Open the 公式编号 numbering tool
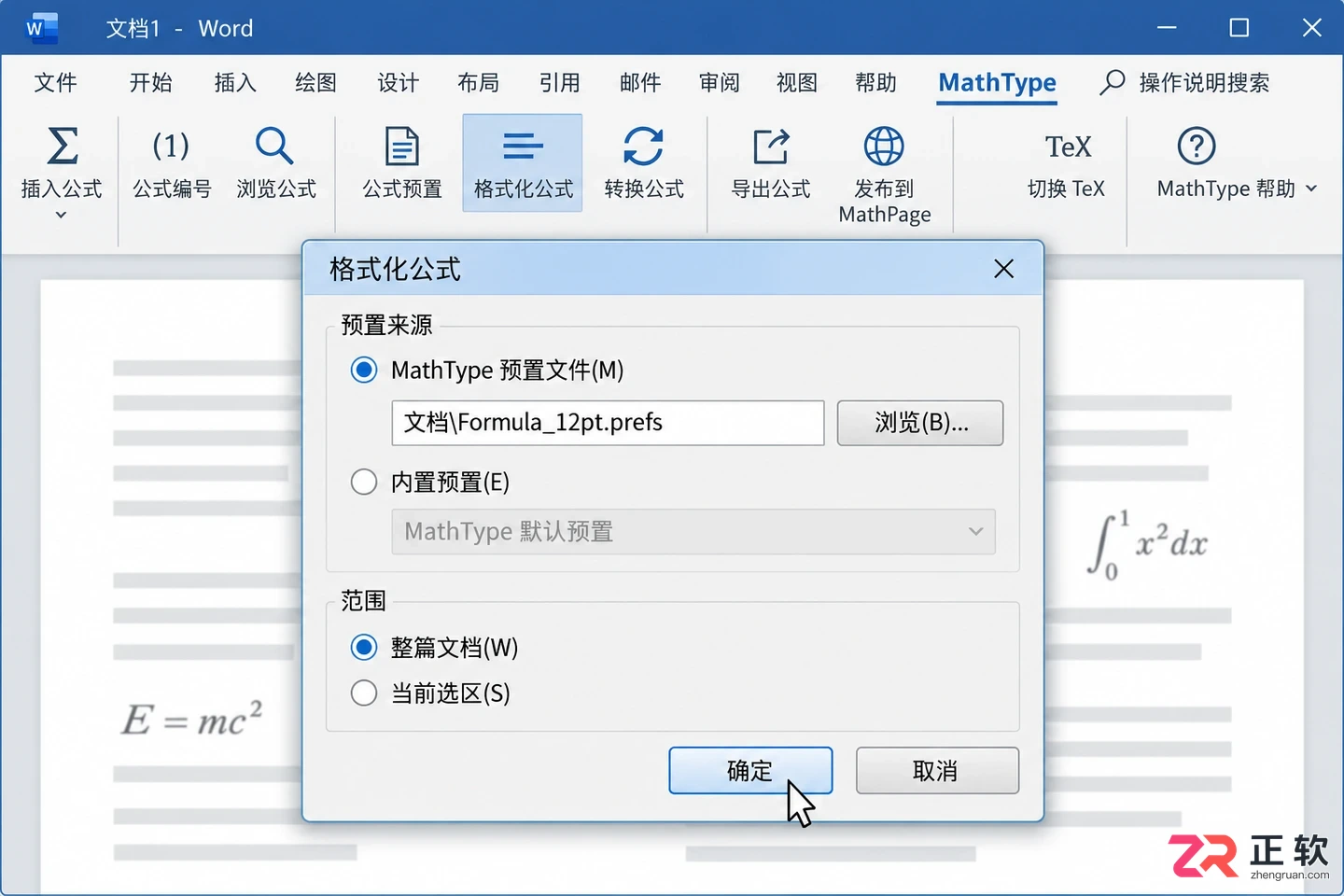The image size is (1344, 896). click(172, 163)
